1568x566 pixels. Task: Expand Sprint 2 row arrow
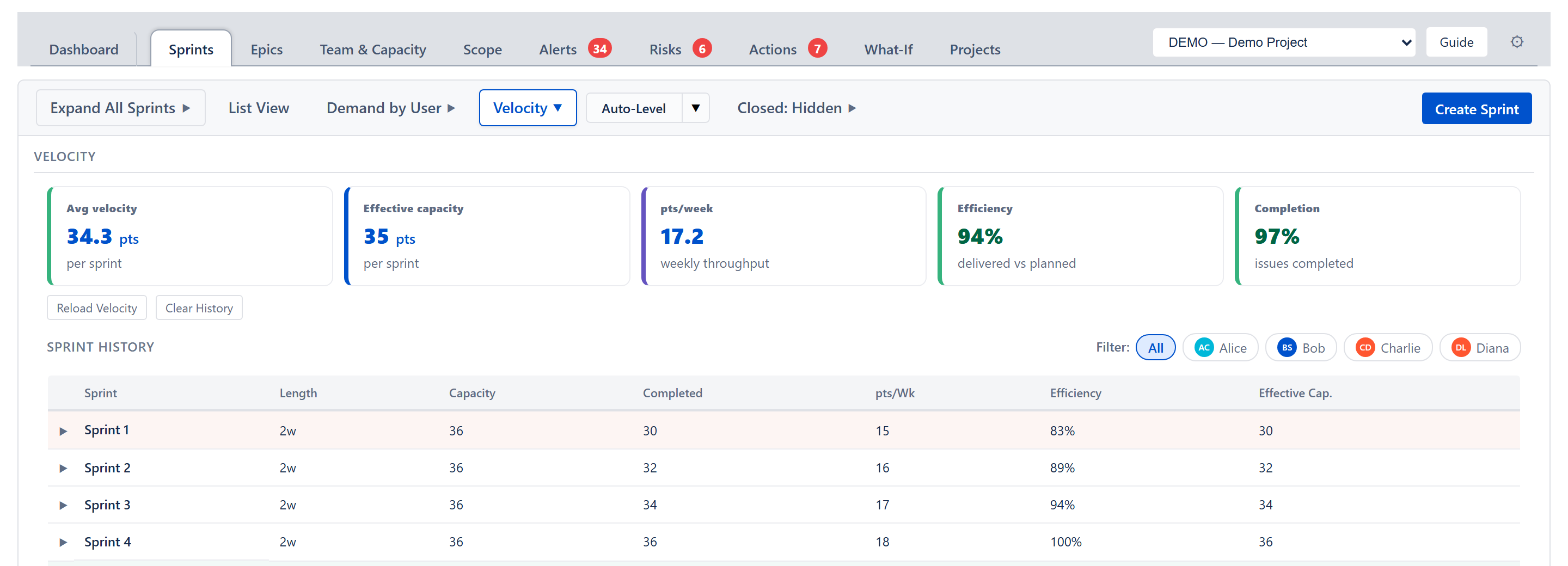pos(63,468)
